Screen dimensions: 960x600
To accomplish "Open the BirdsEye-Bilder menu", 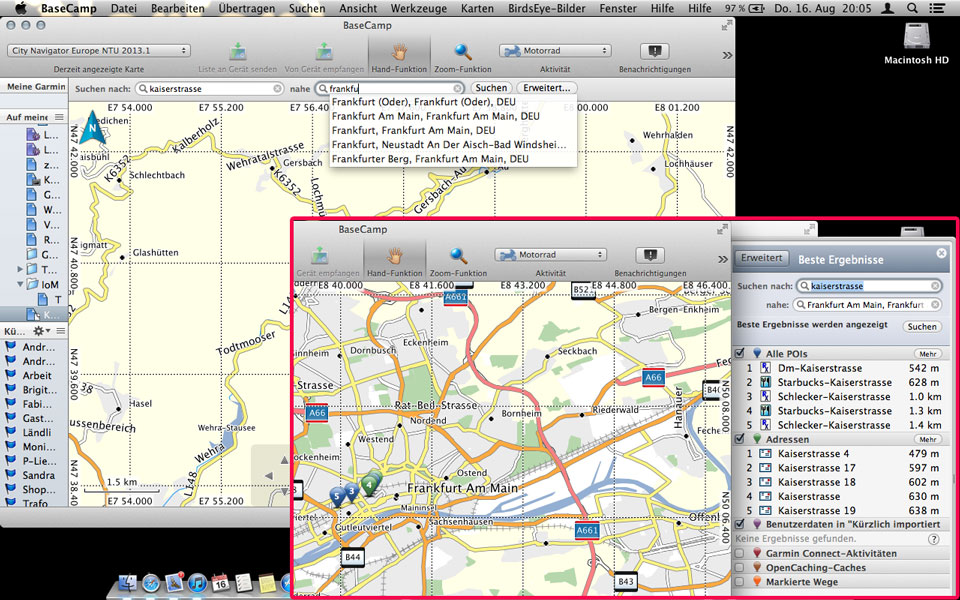I will tap(547, 9).
